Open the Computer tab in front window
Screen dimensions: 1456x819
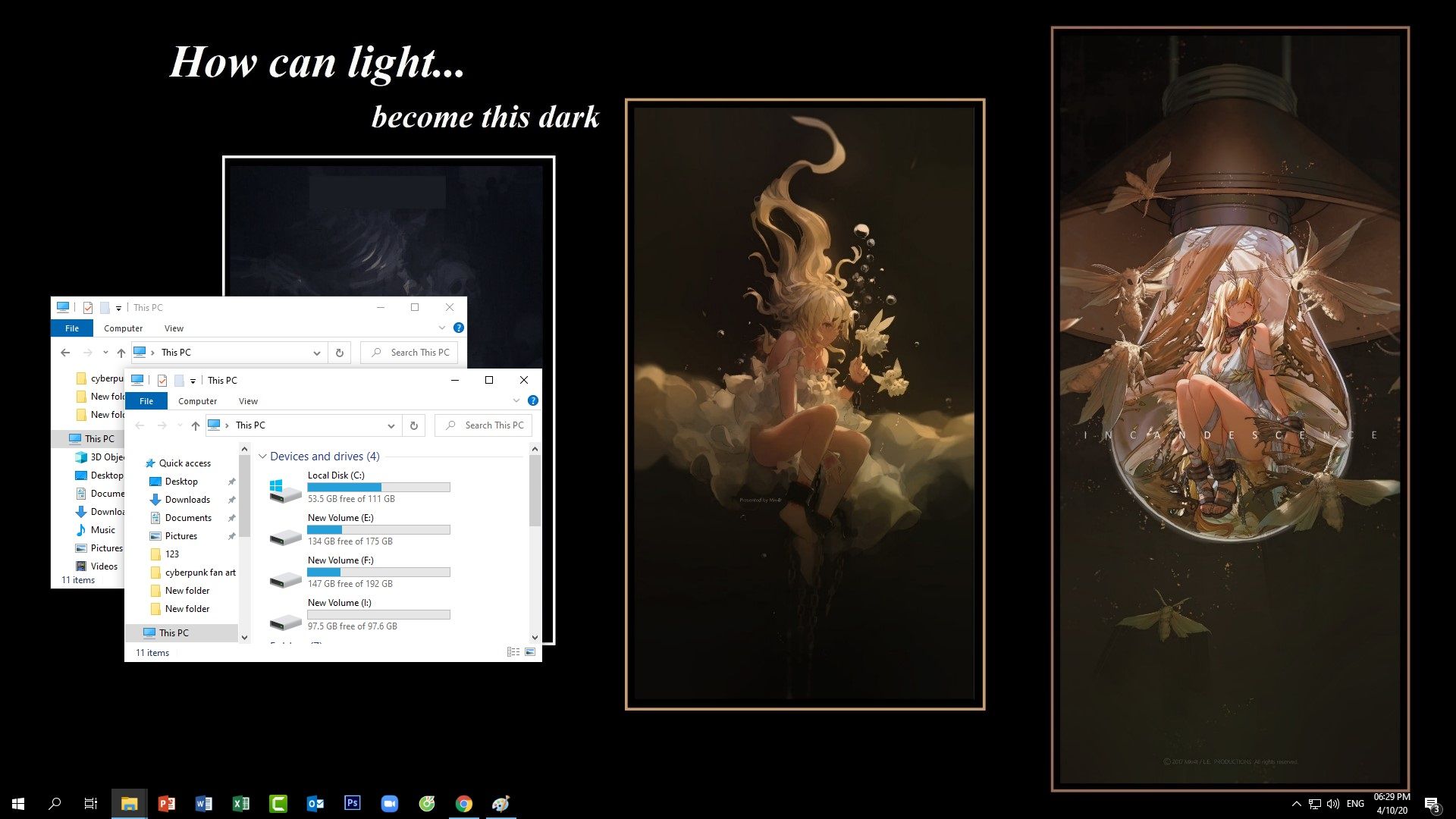(x=197, y=401)
